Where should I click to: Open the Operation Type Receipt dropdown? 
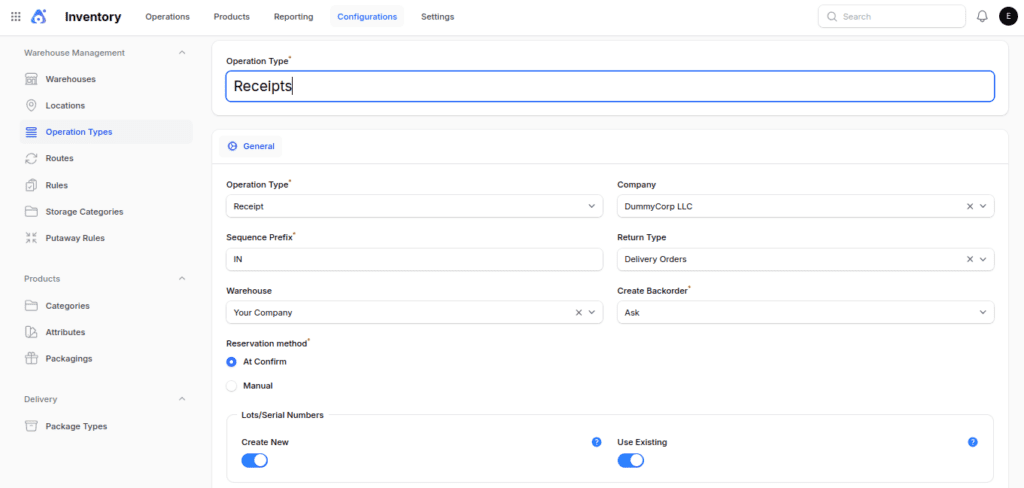(x=415, y=206)
